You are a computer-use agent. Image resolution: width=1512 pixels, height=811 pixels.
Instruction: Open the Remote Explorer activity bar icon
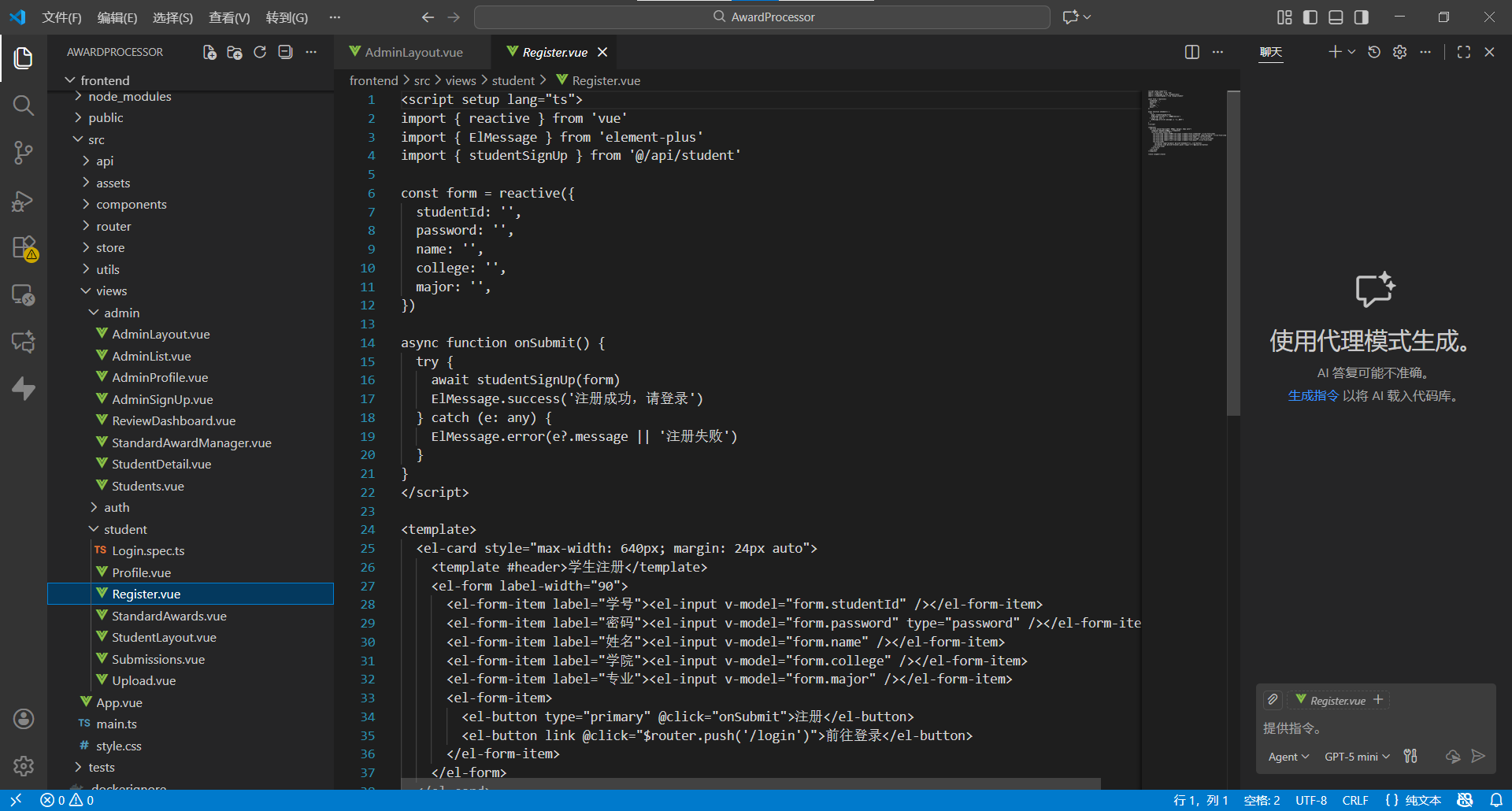24,295
